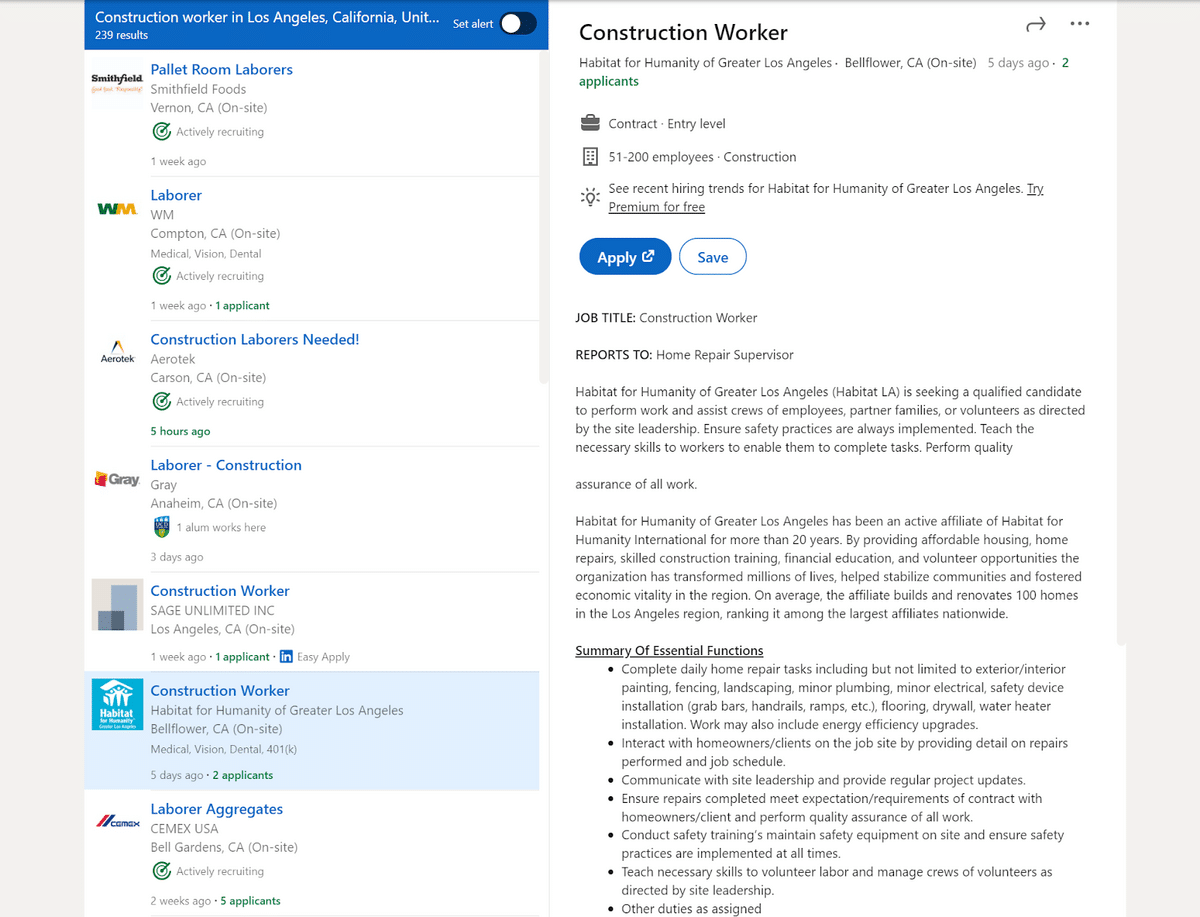Toggle the Set alert switch
The height and width of the screenshot is (917, 1200).
pyautogui.click(x=518, y=24)
